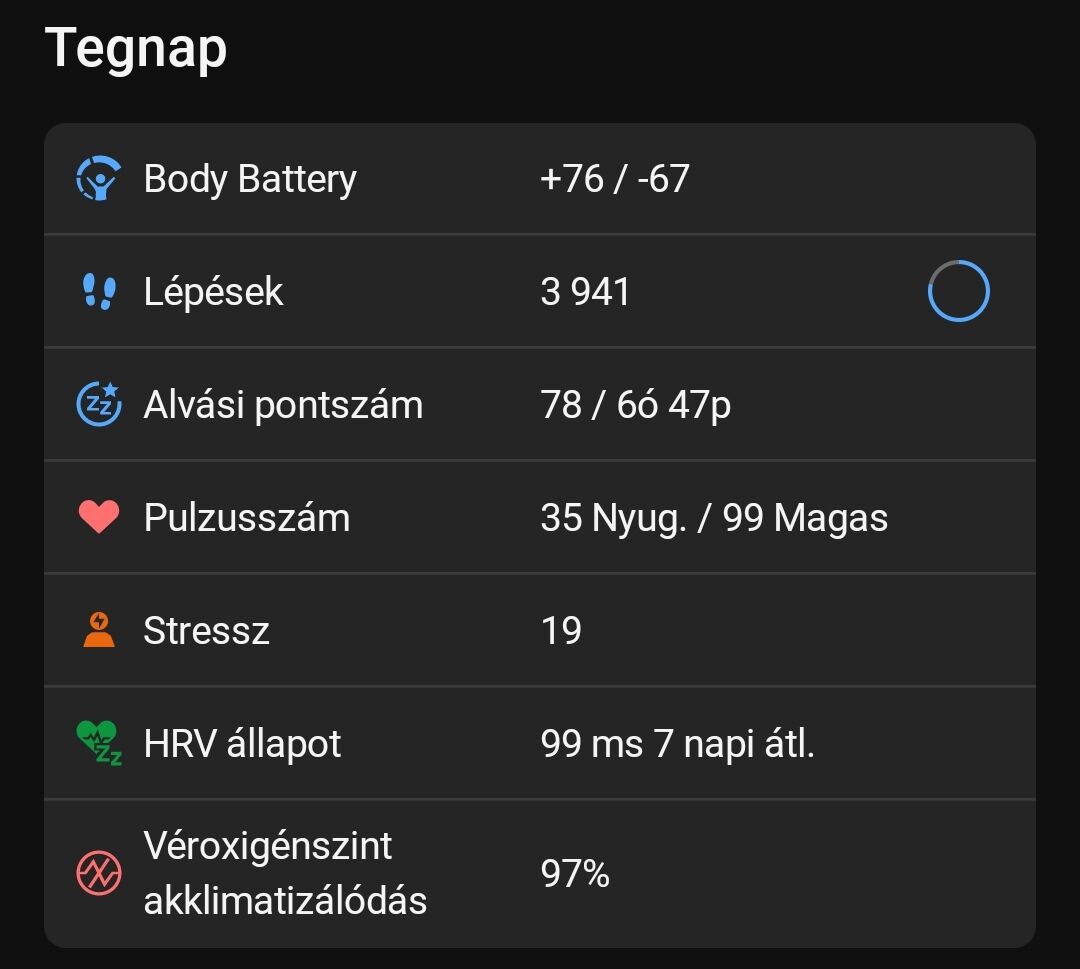
Task: Tap the Véroxigénszint pulse ox icon
Action: coord(98,873)
